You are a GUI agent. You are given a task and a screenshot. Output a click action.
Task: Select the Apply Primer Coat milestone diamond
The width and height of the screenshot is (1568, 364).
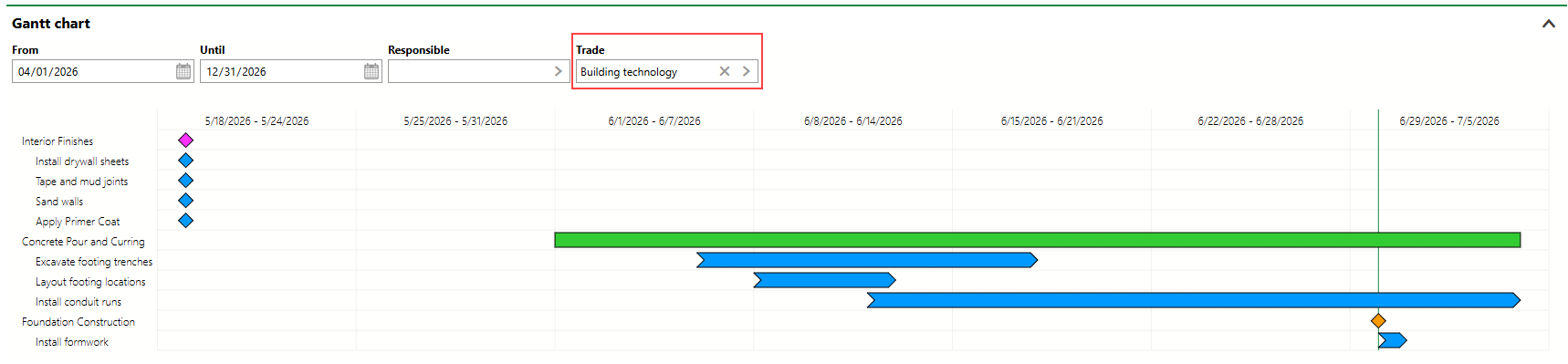pos(186,221)
